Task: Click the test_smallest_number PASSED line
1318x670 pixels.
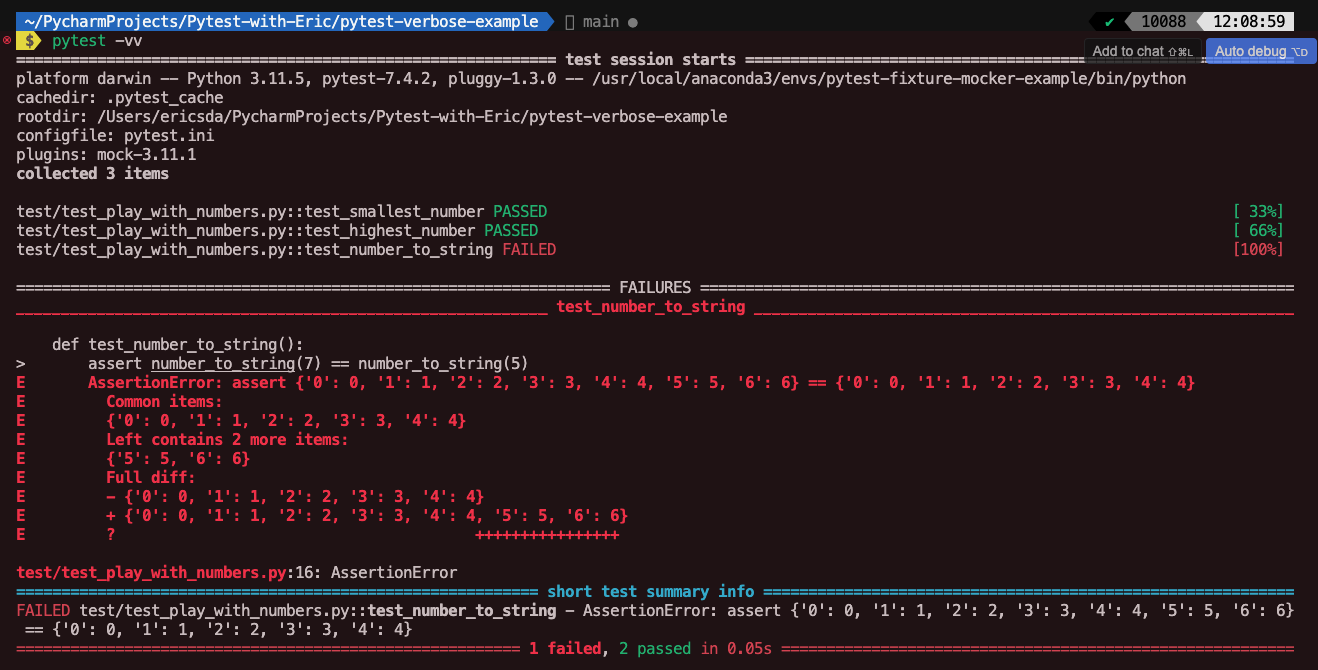Action: 282,211
